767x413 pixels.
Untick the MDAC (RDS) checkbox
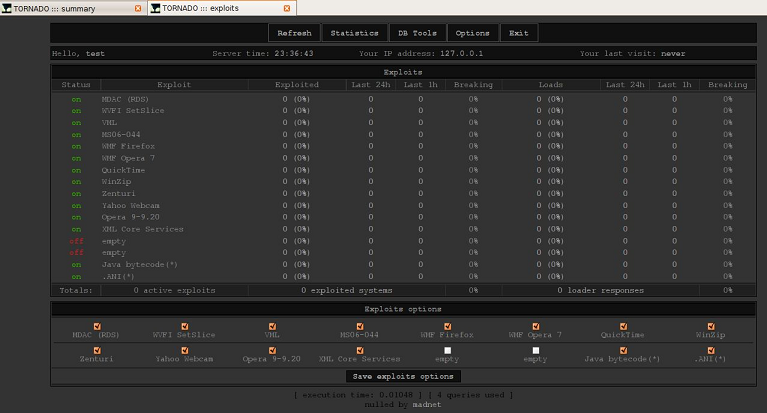click(x=97, y=326)
